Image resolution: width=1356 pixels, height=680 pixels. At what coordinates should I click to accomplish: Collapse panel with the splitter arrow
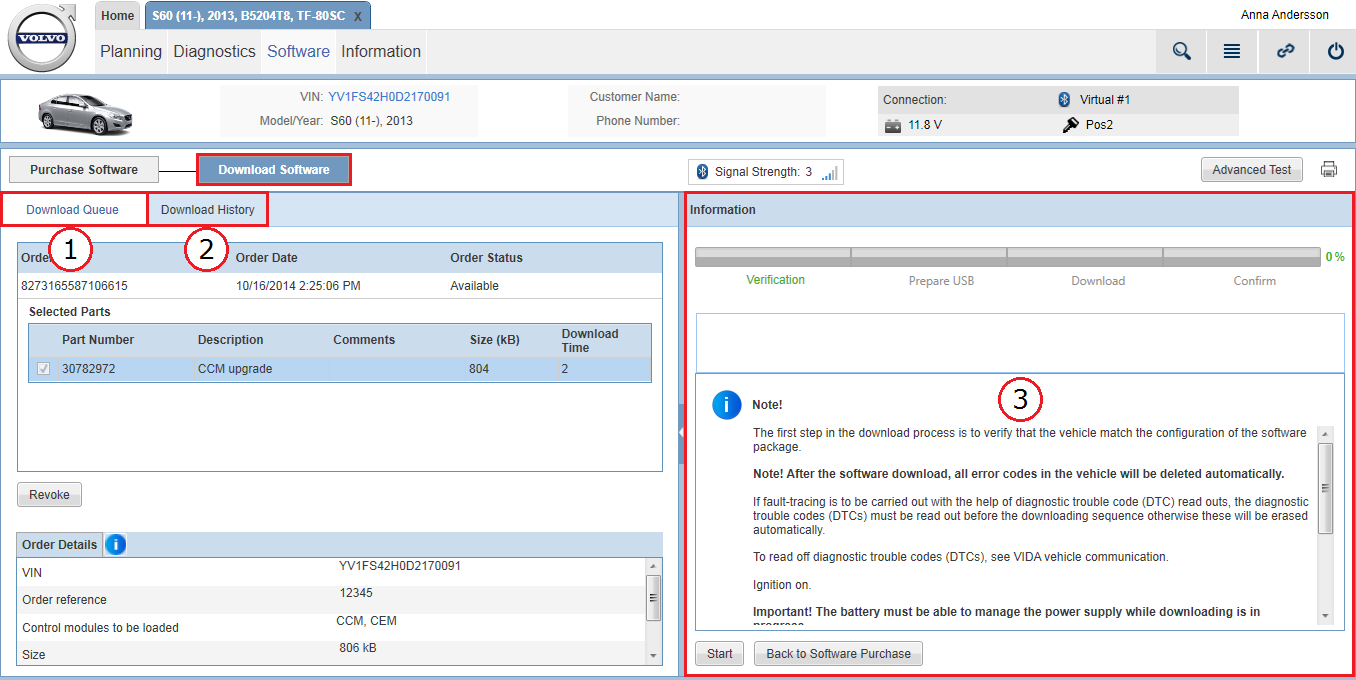click(x=681, y=432)
